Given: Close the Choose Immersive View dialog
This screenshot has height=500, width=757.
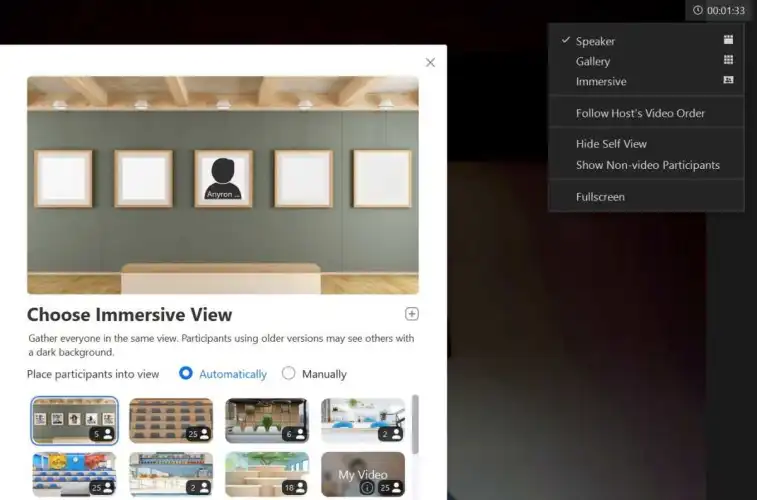Looking at the screenshot, I should pyautogui.click(x=430, y=62).
